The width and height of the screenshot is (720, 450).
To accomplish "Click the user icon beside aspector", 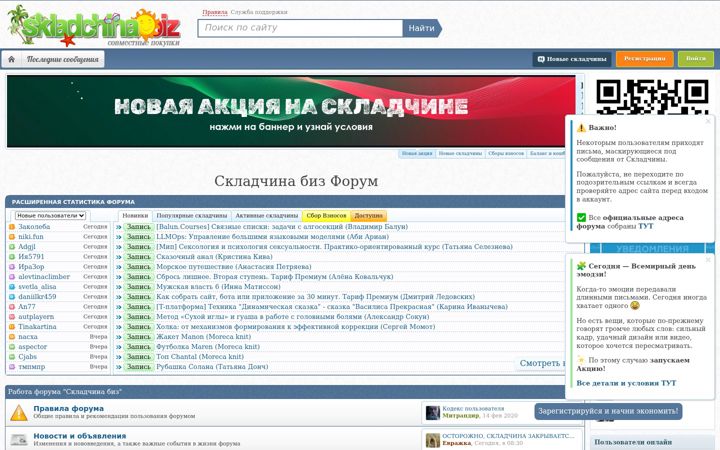I will 12,347.
